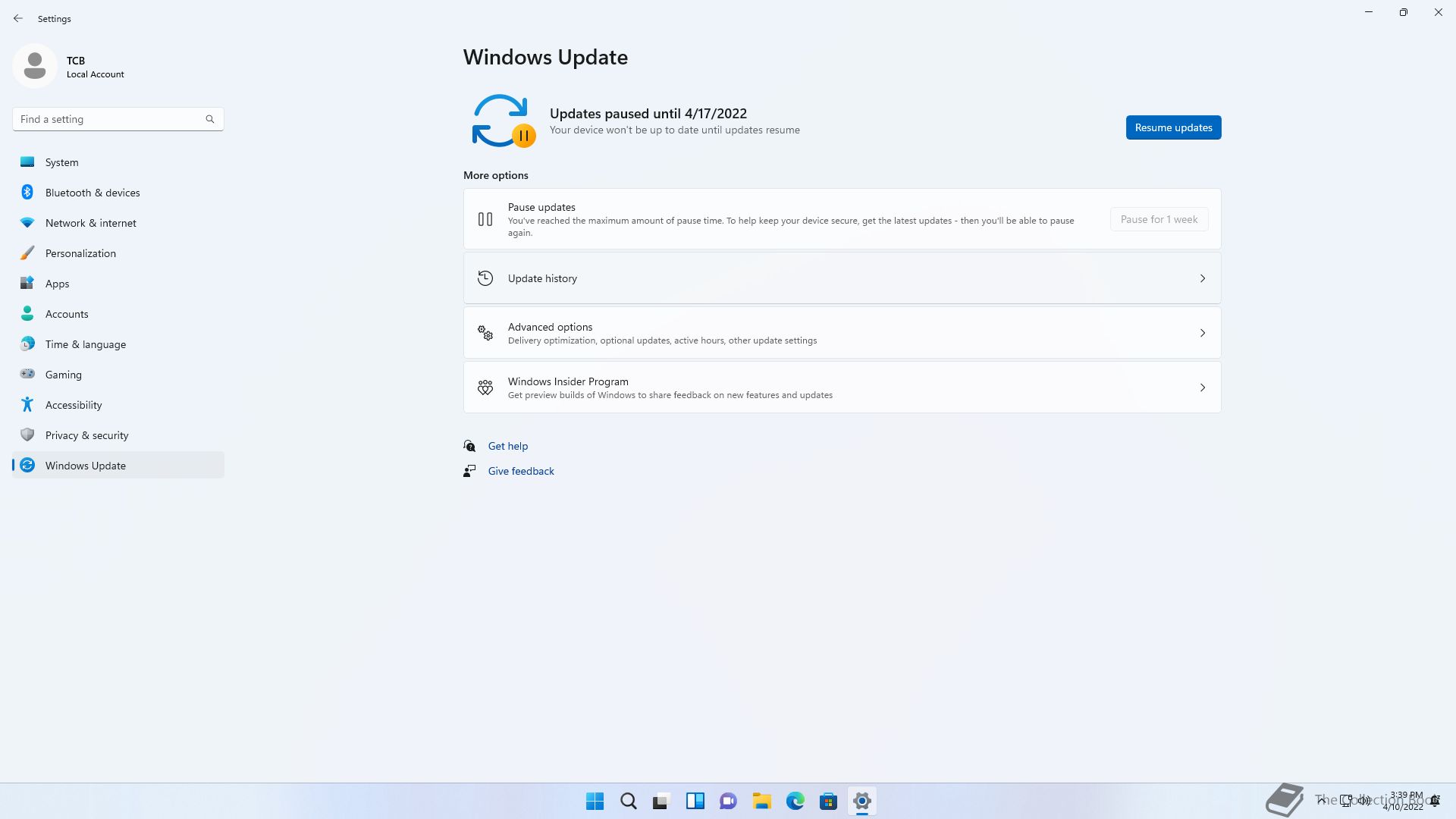Open Windows Insider Program
This screenshot has width=1456, height=819.
click(x=842, y=388)
